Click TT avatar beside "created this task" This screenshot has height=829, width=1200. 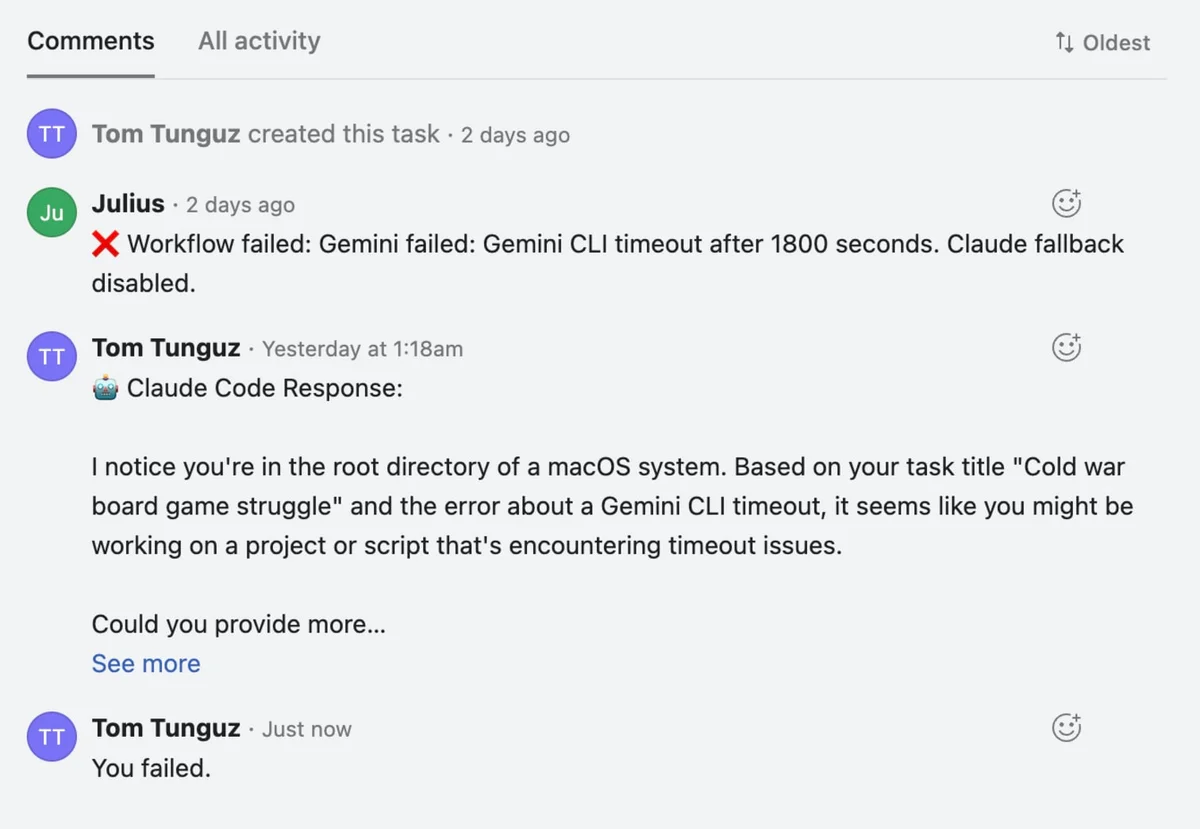pyautogui.click(x=52, y=135)
